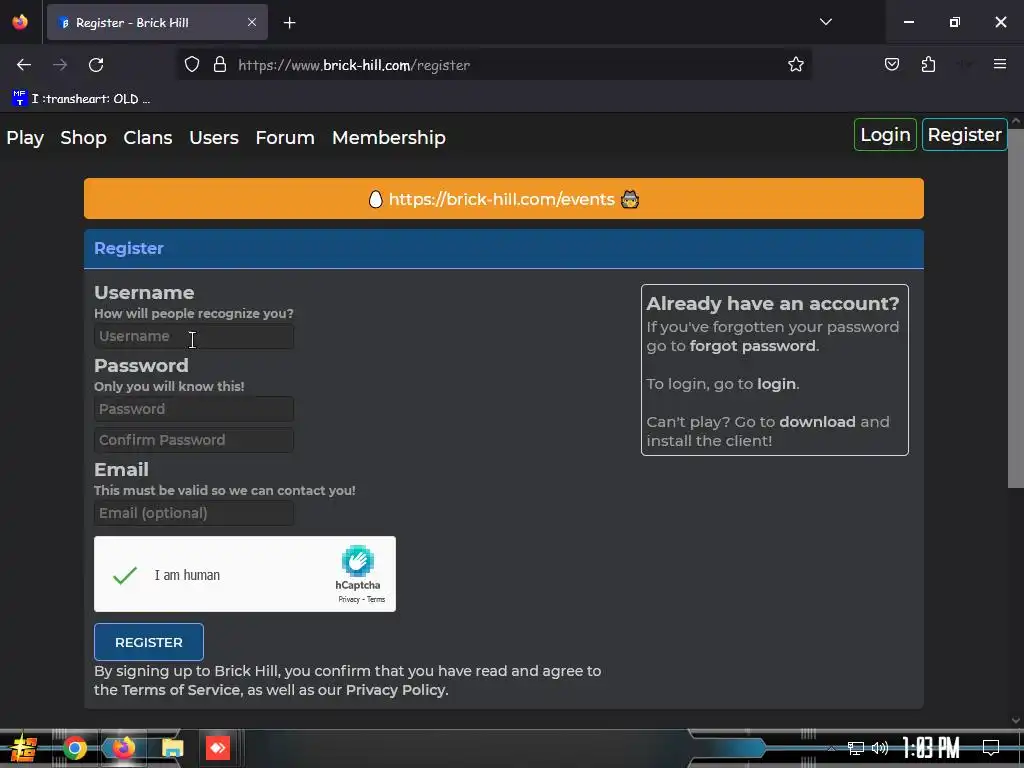
Task: Open a new tab with the plus icon
Action: (289, 23)
